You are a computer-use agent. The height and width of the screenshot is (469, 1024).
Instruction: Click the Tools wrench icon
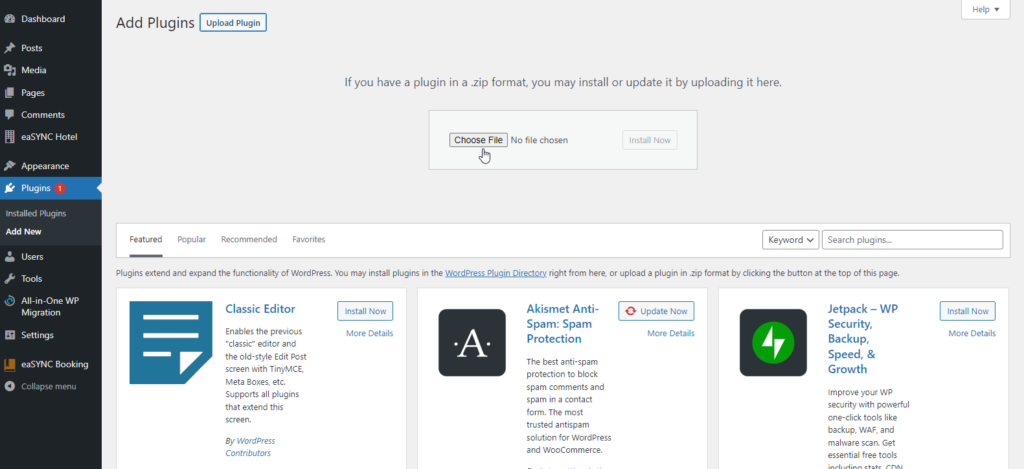pos(10,279)
